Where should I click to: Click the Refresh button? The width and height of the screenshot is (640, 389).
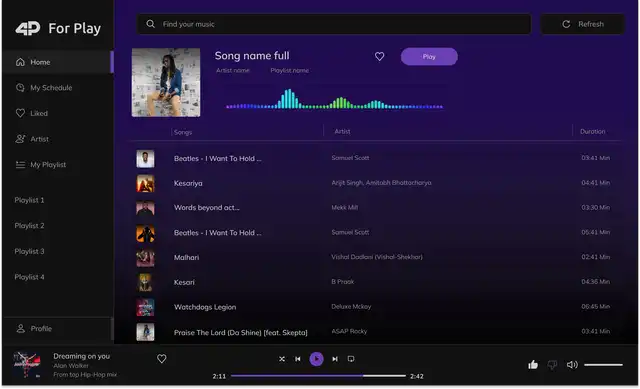point(582,24)
